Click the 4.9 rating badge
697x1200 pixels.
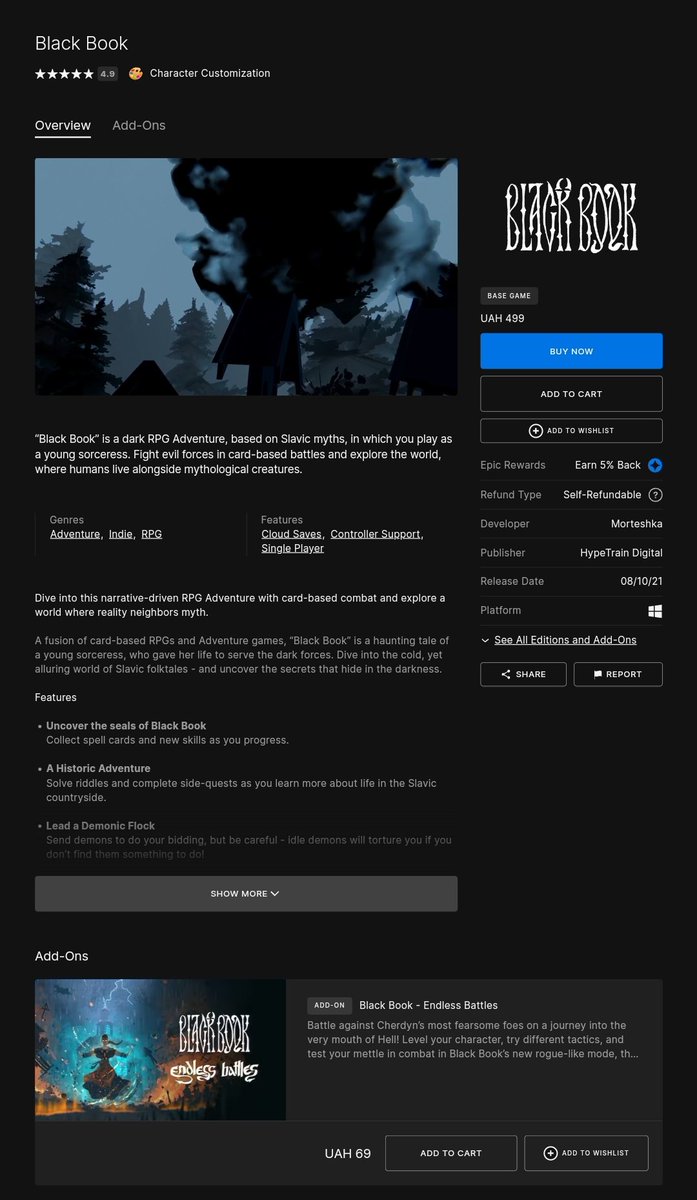tap(108, 73)
